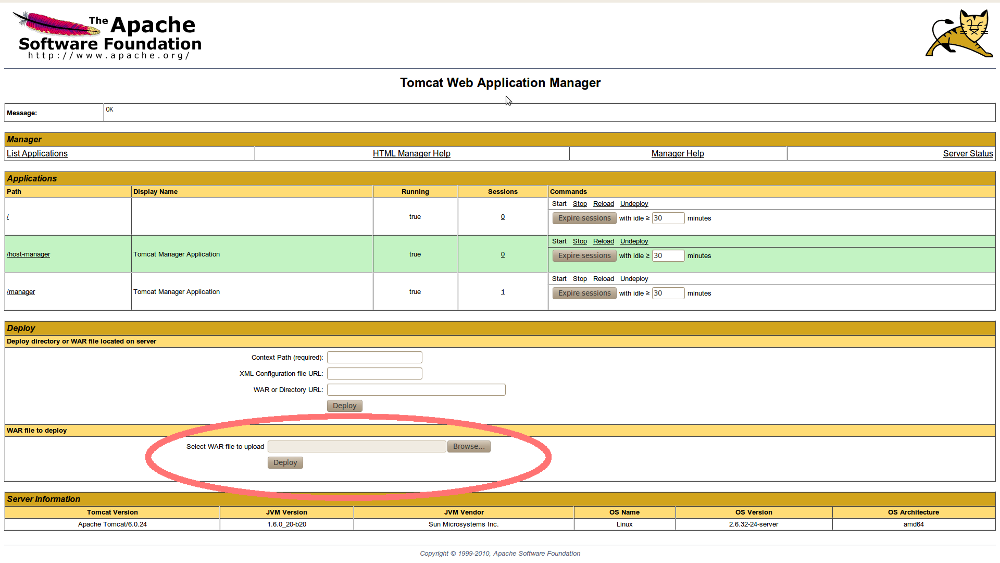Open sessions count 1 for /manager row
This screenshot has width=1000, height=563.
(503, 292)
